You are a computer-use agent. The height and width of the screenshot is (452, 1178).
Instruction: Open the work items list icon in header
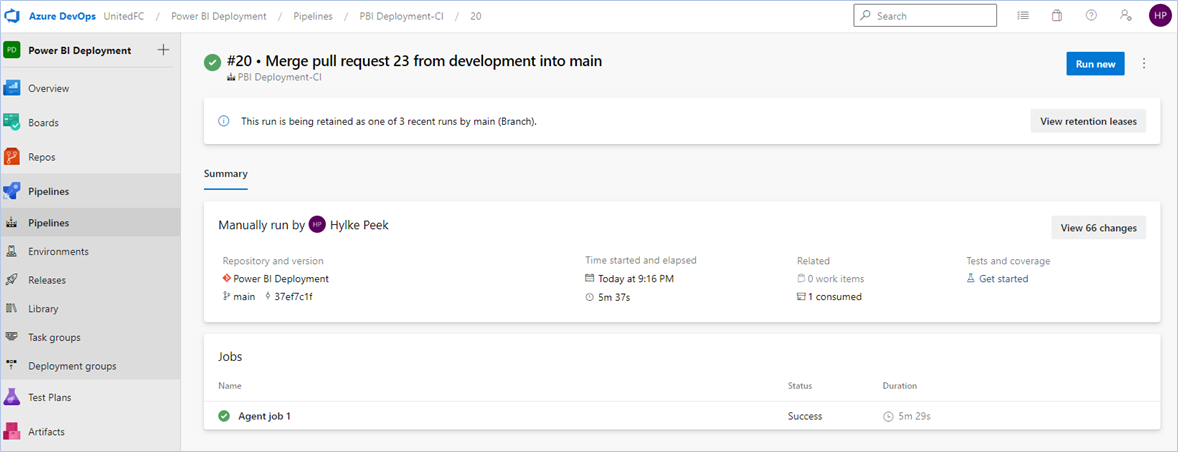(x=1022, y=15)
